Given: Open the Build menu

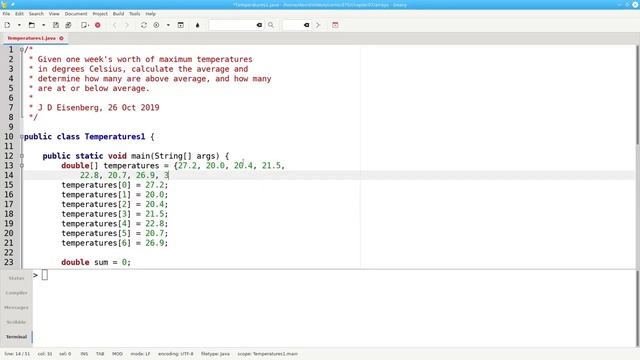Looking at the screenshot, I should point(118,13).
